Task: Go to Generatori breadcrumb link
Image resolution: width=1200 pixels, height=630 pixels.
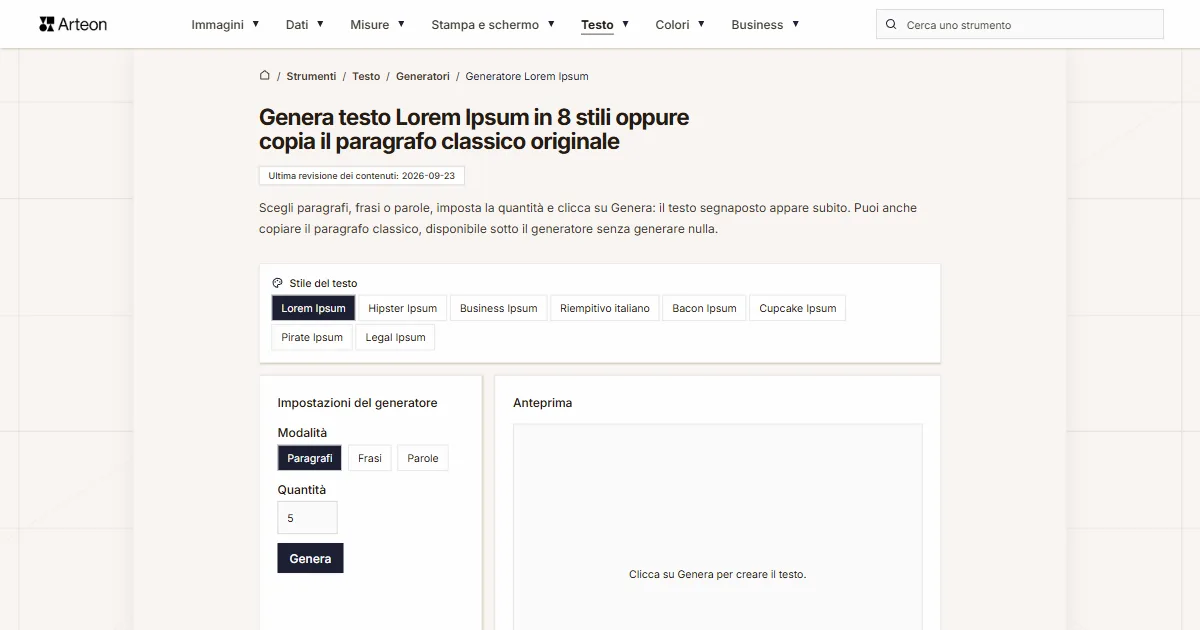Action: tap(423, 76)
